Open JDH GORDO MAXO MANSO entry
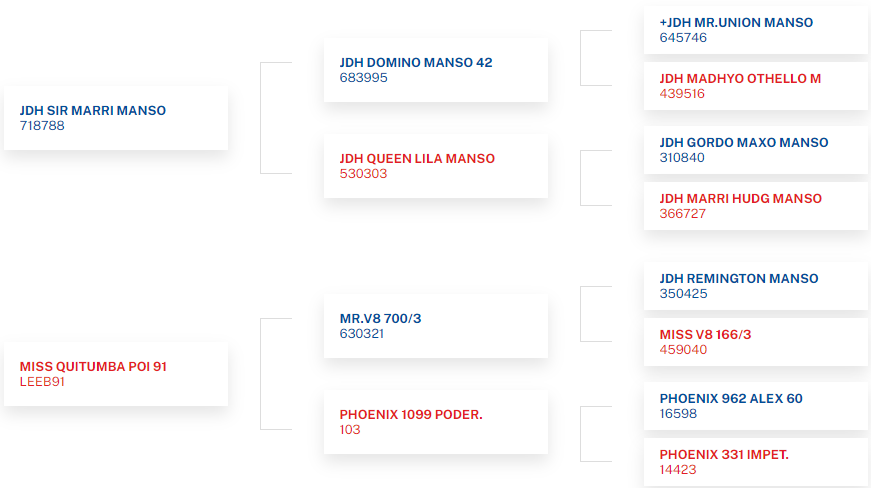 pos(755,150)
